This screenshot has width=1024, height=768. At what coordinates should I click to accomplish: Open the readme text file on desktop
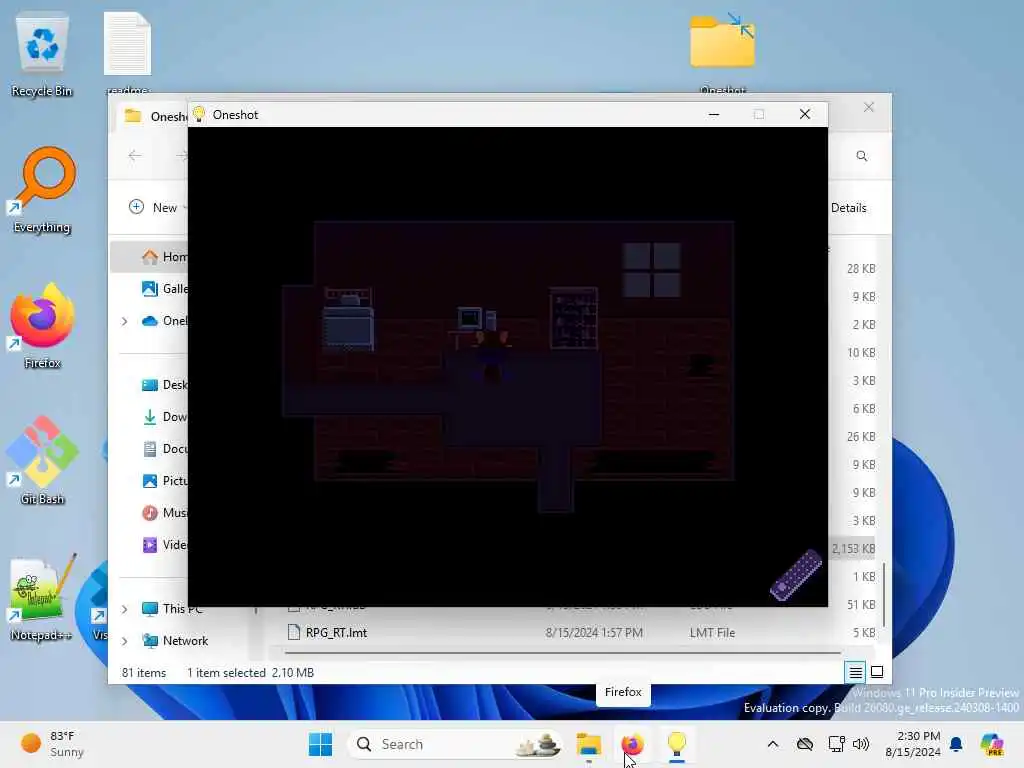(x=127, y=52)
